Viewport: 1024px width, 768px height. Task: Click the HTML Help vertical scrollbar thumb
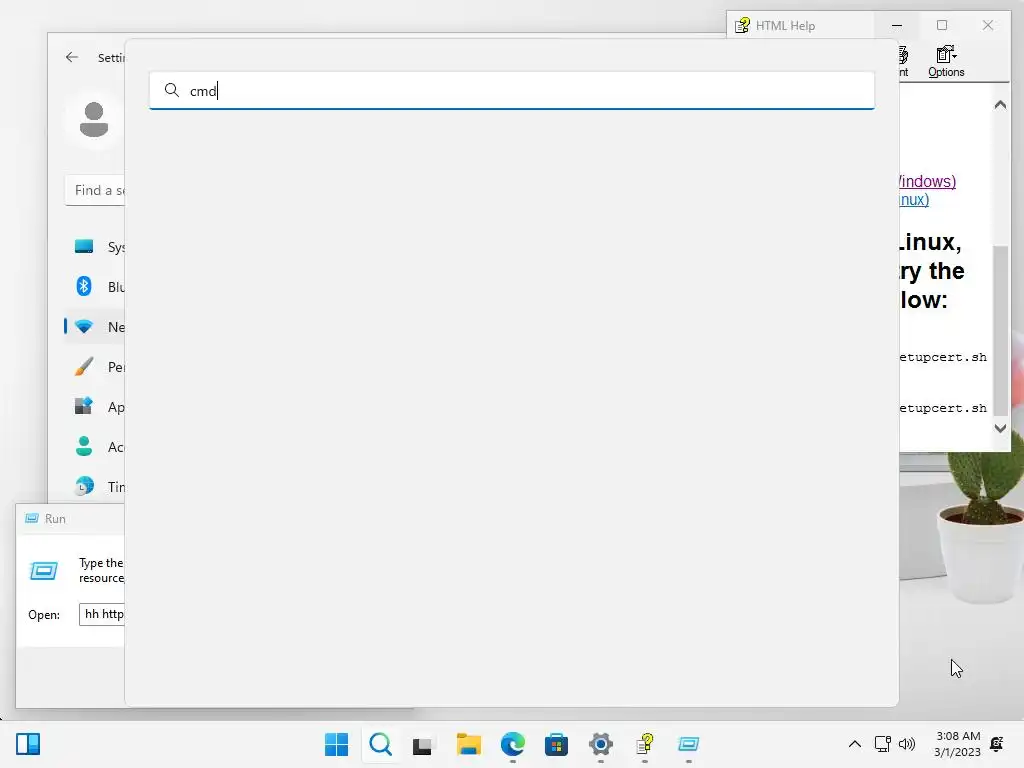(1000, 330)
